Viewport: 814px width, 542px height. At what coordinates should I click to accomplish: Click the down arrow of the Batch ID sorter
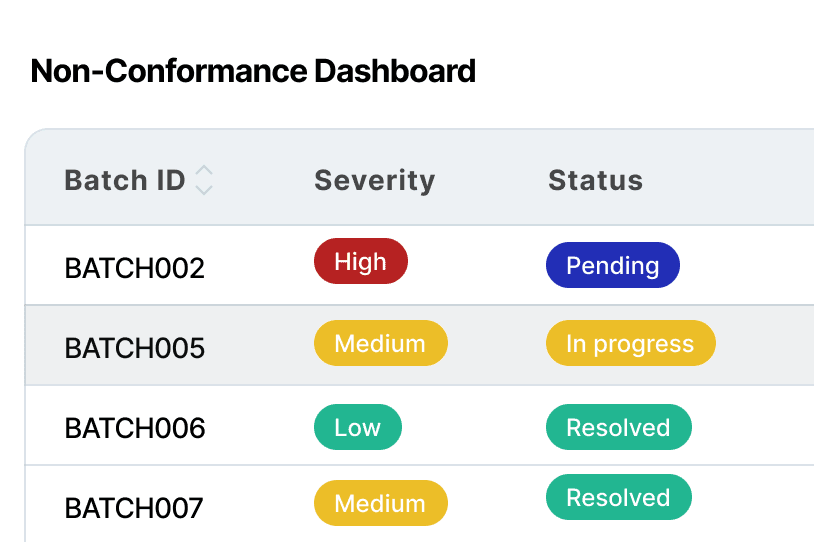click(204, 189)
